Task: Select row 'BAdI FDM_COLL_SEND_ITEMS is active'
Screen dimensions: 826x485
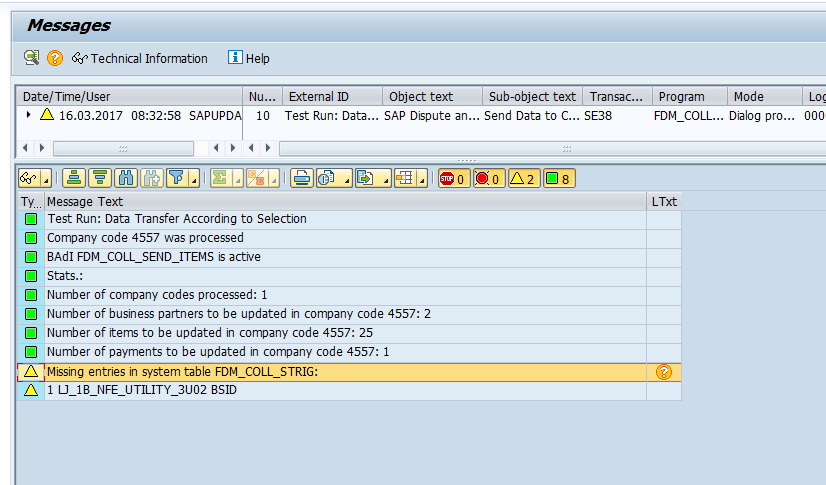Action: (346, 256)
